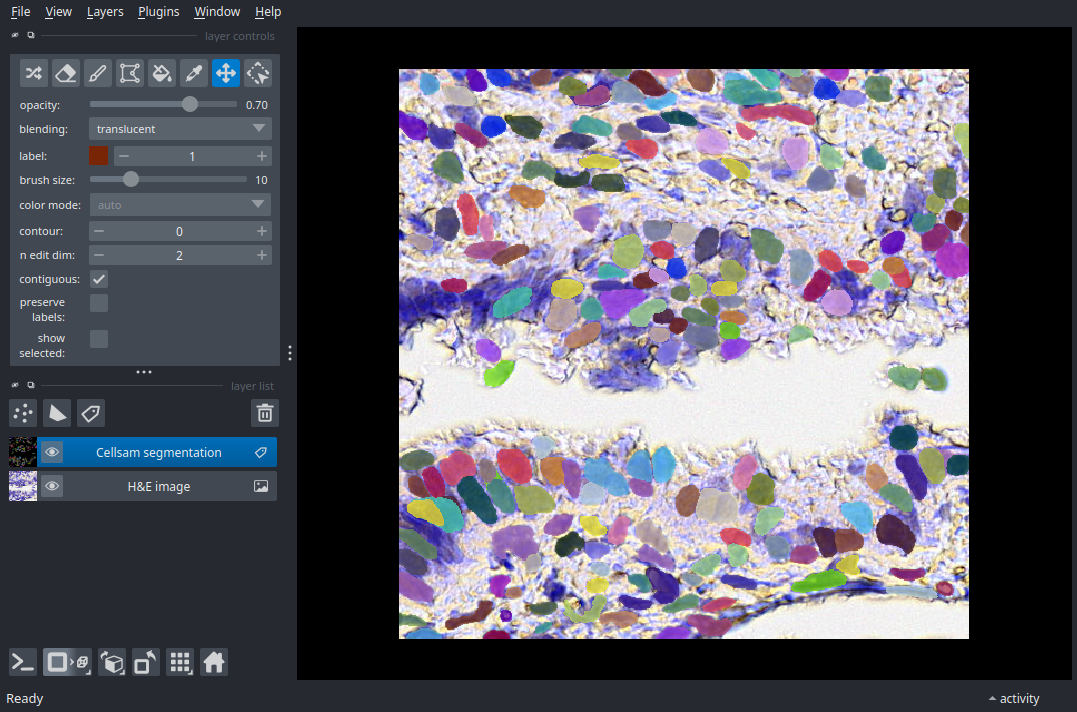Screen dimensions: 1077x712
Task: Delete selected layer with trash icon
Action: coord(265,413)
